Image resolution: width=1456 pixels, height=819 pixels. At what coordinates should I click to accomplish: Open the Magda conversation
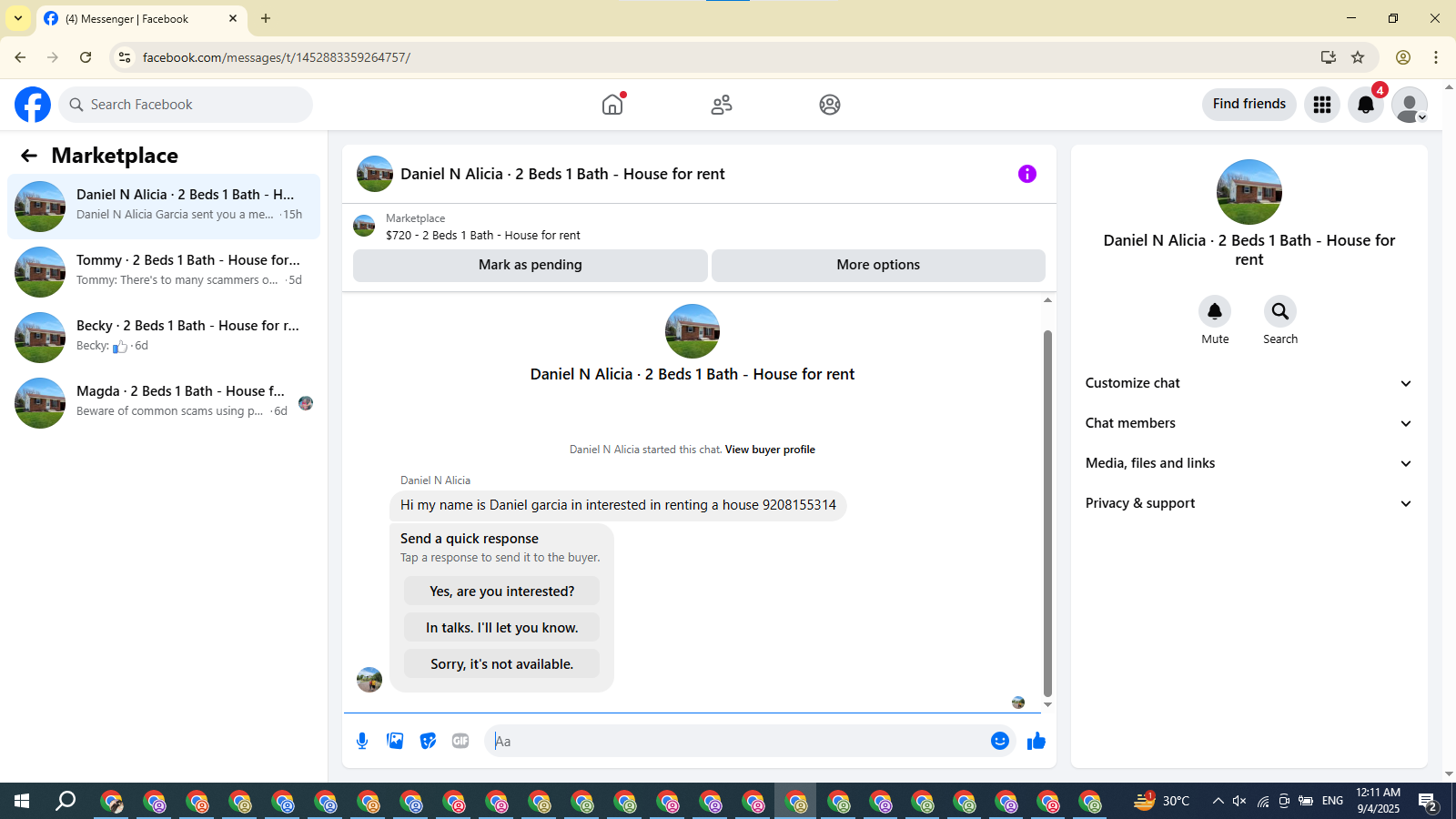point(164,403)
